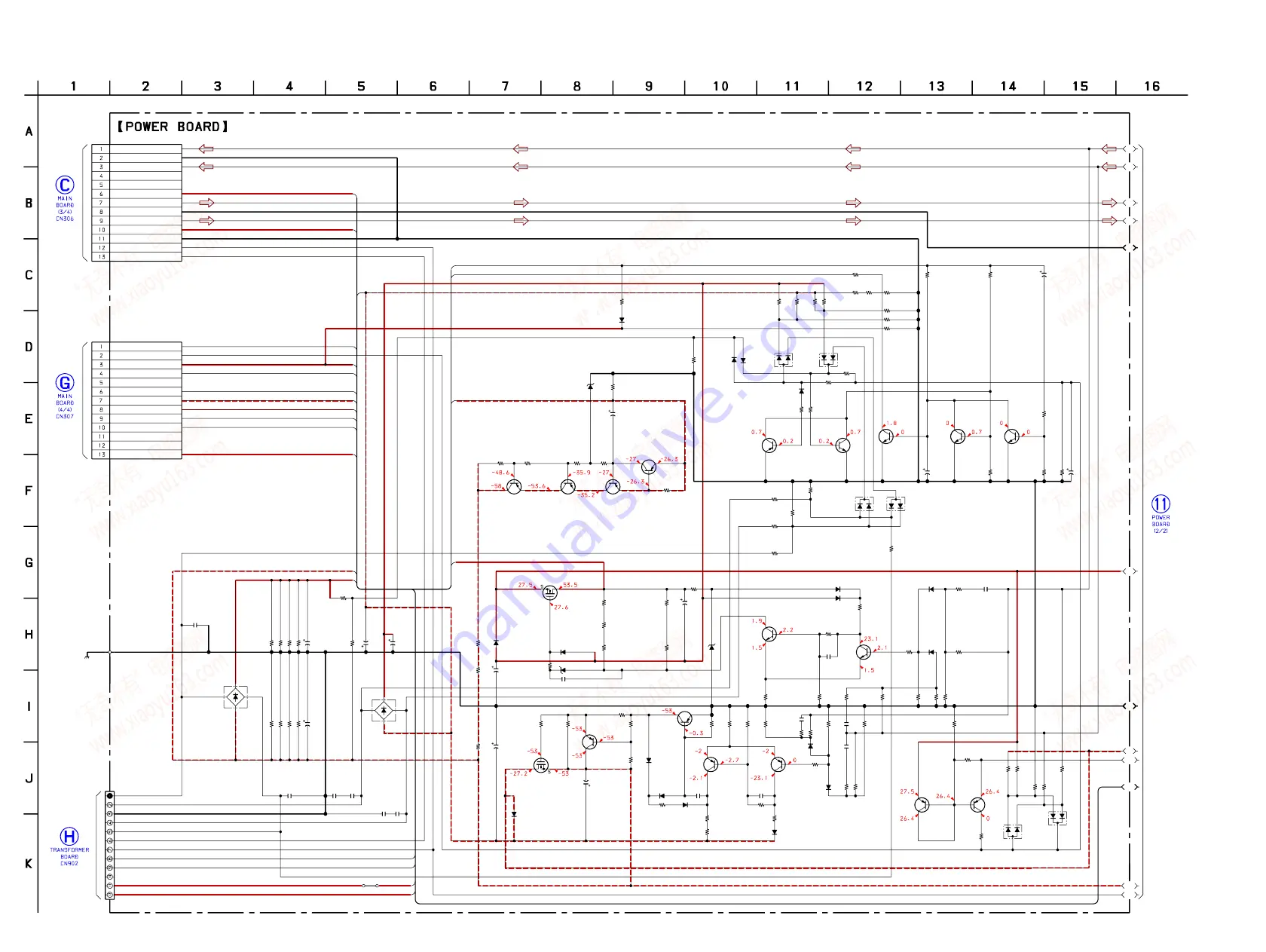Click the left transistor marked 0.7 then 0.2
The image size is (1266, 952).
[x=769, y=445]
